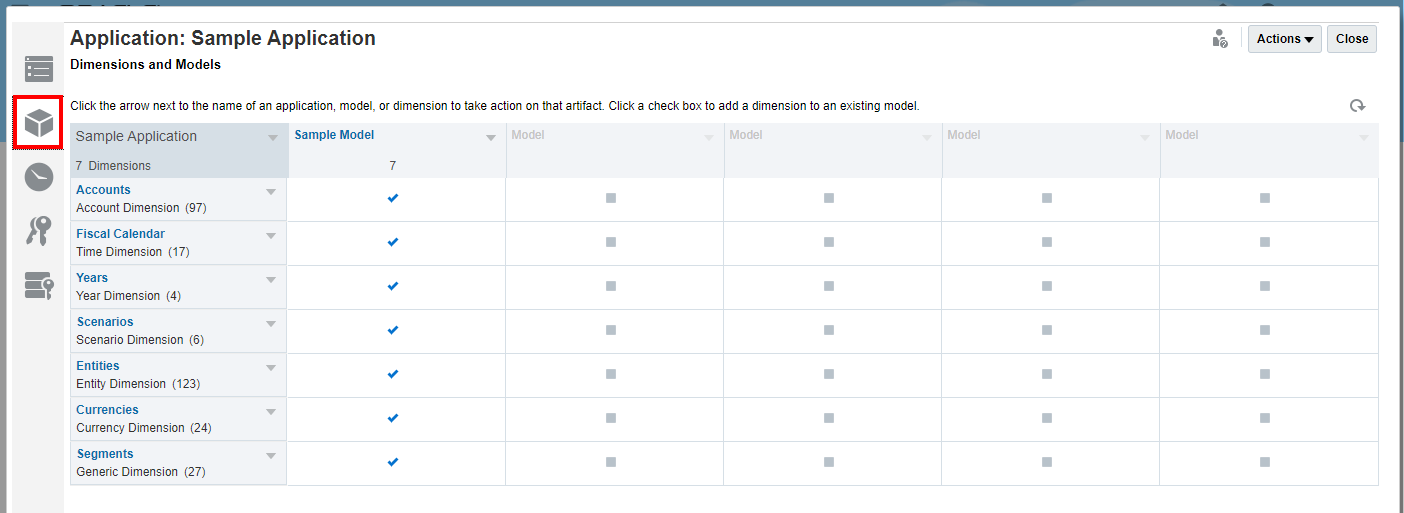Open the server key icon in sidebar
The image size is (1404, 513).
[39, 286]
